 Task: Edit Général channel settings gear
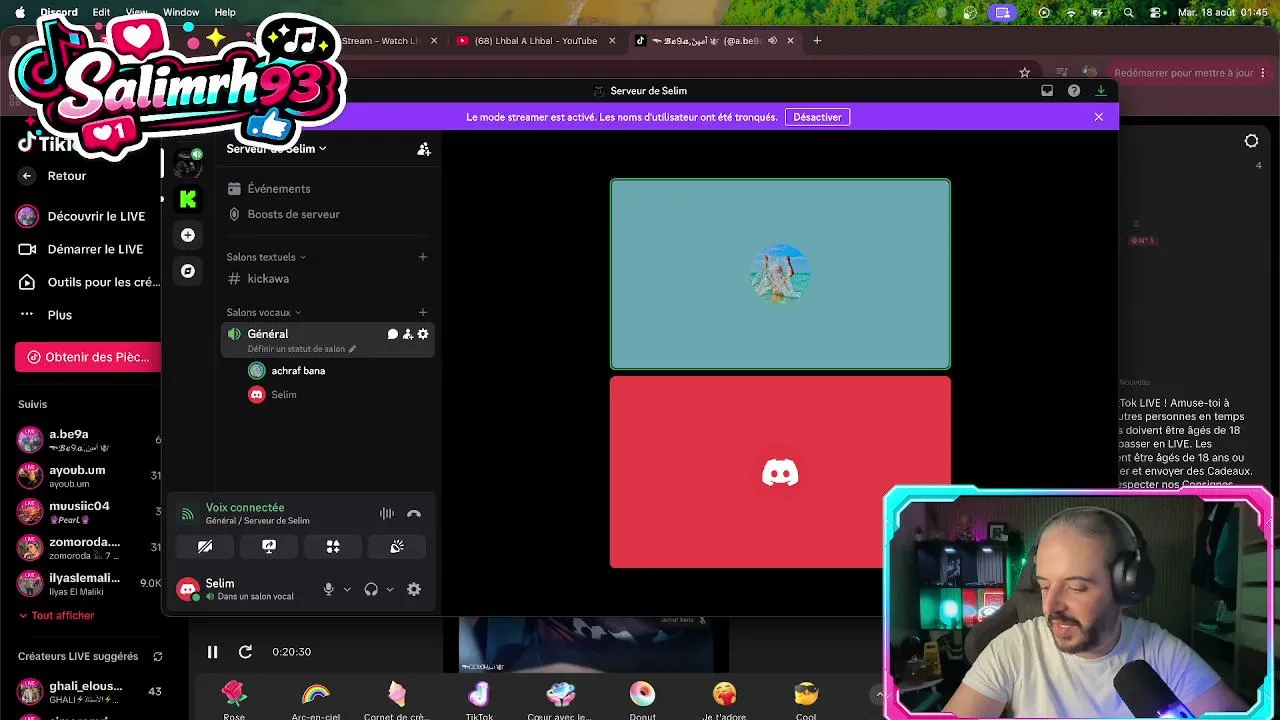tap(423, 334)
